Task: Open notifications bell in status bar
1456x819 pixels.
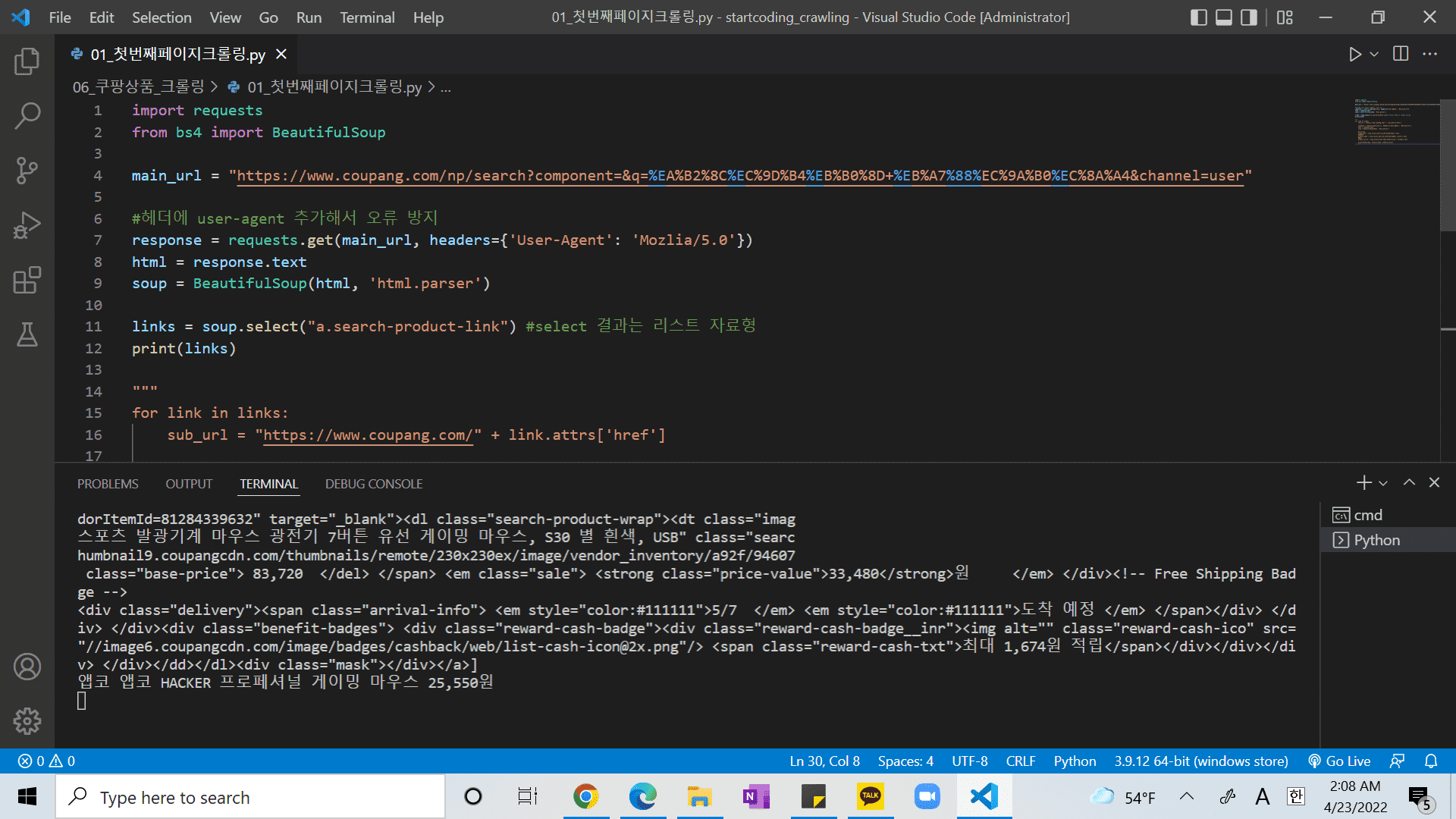Action: click(1431, 761)
